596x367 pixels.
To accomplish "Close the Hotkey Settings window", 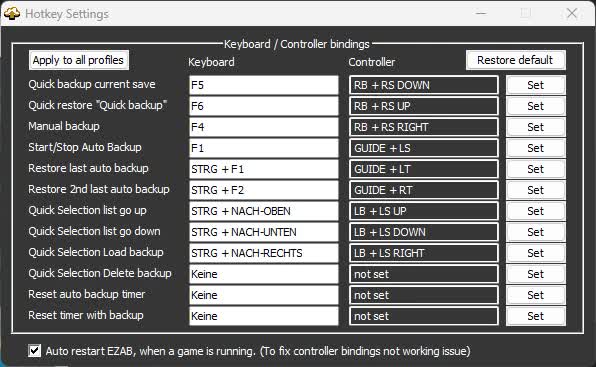I will [x=572, y=13].
